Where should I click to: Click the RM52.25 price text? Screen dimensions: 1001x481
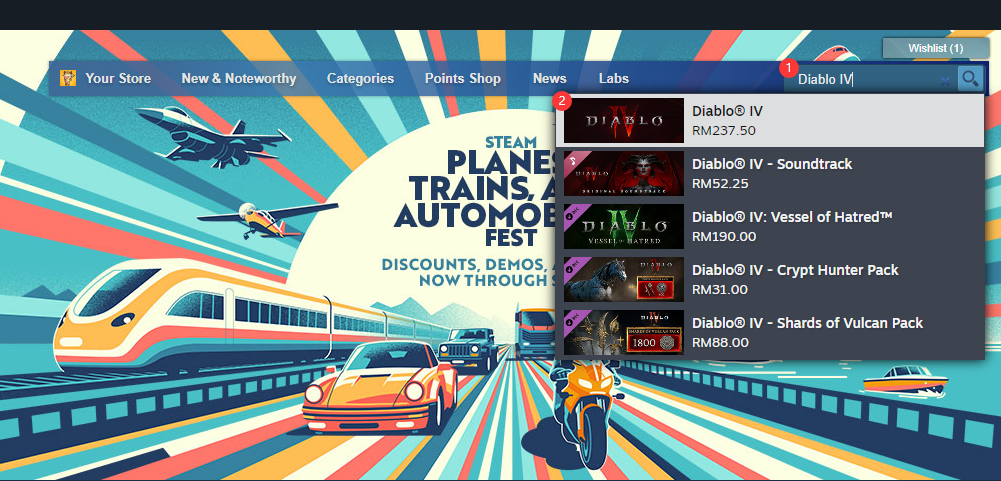point(720,183)
